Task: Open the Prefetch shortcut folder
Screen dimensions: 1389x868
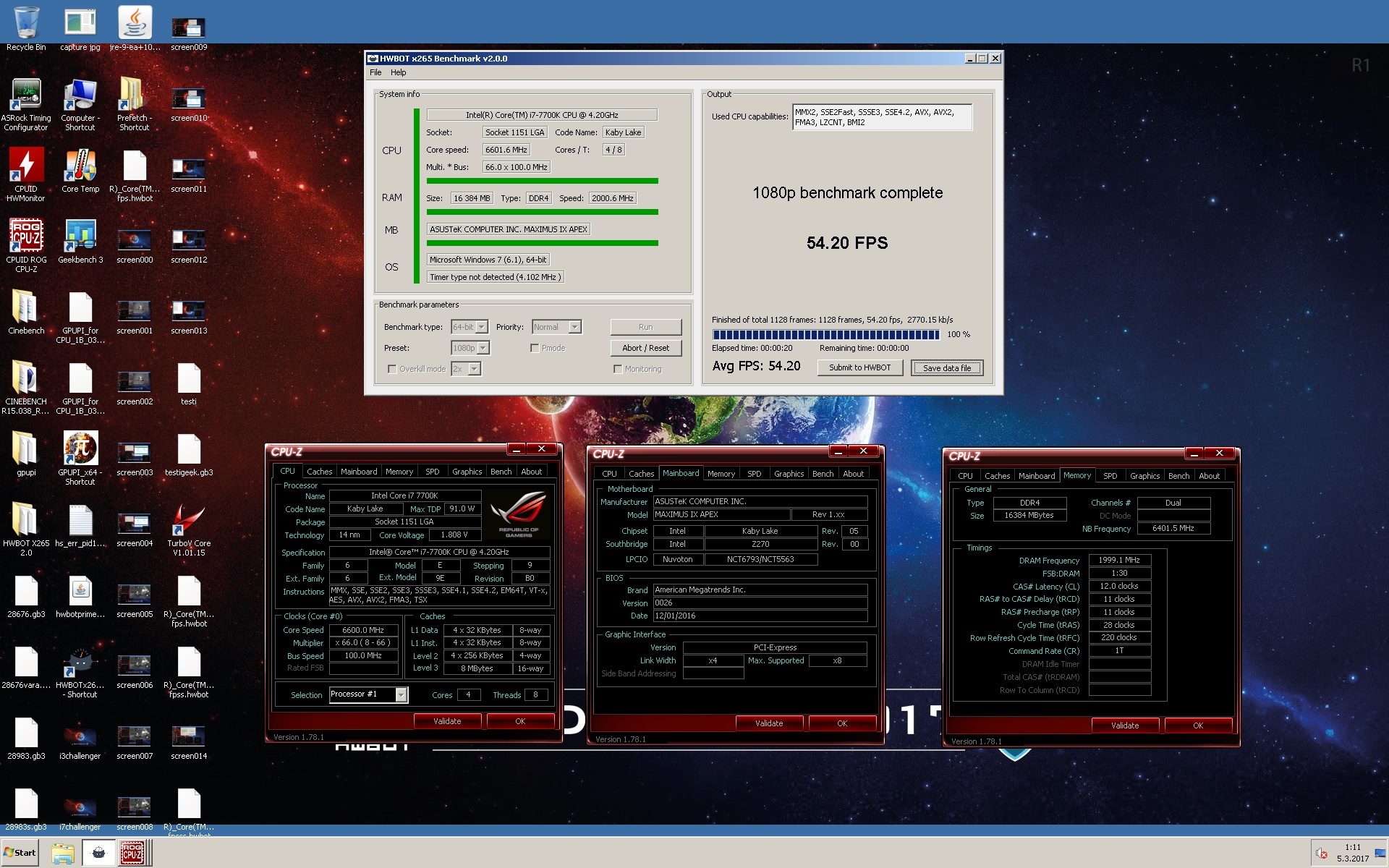Action: click(x=135, y=104)
